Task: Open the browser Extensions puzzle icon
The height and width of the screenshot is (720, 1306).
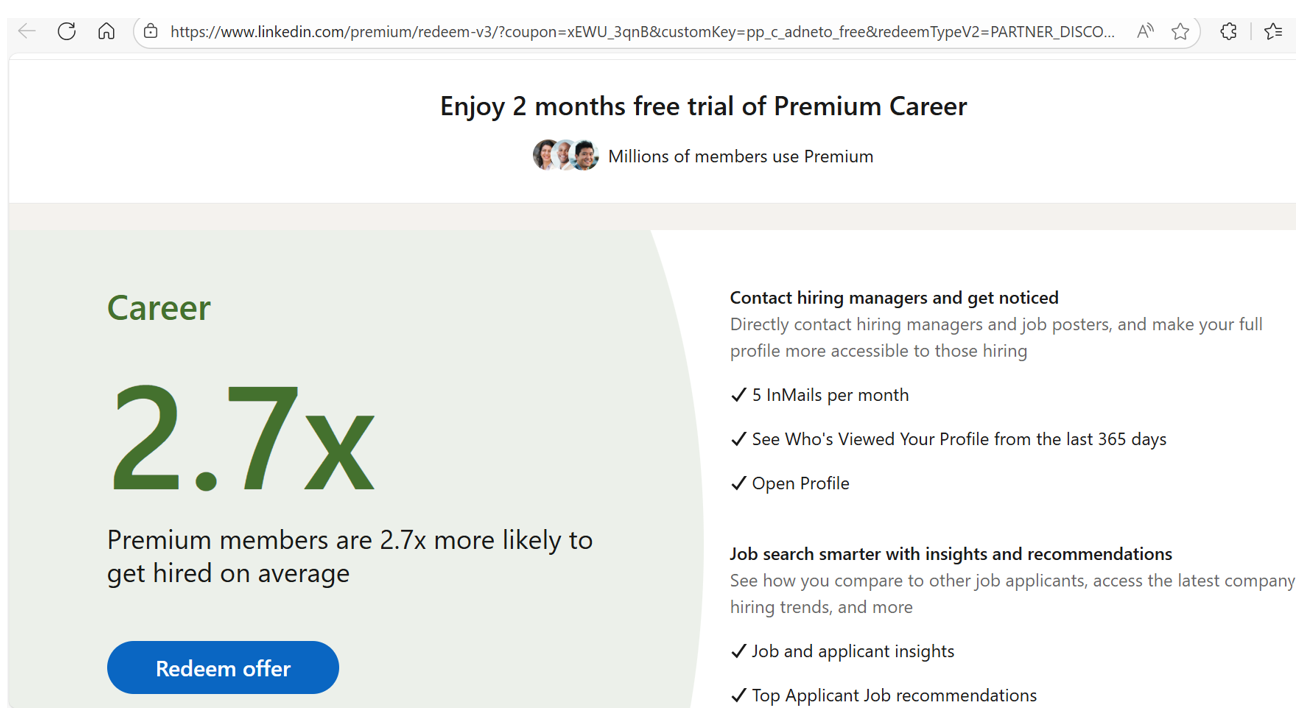Action: (1229, 32)
